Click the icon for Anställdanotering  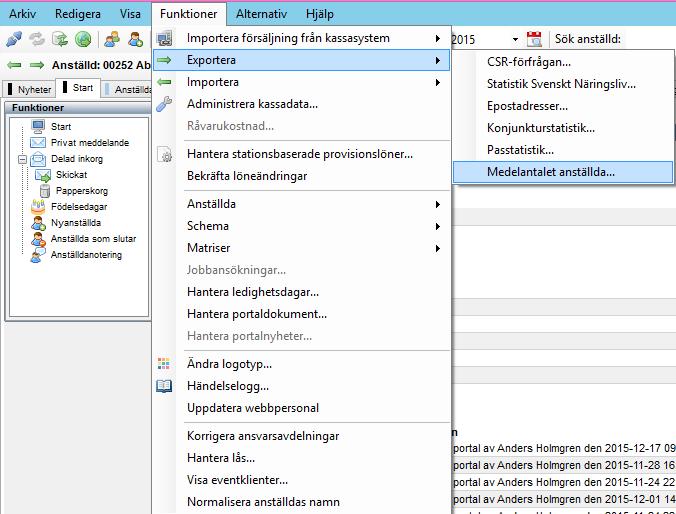(x=38, y=255)
